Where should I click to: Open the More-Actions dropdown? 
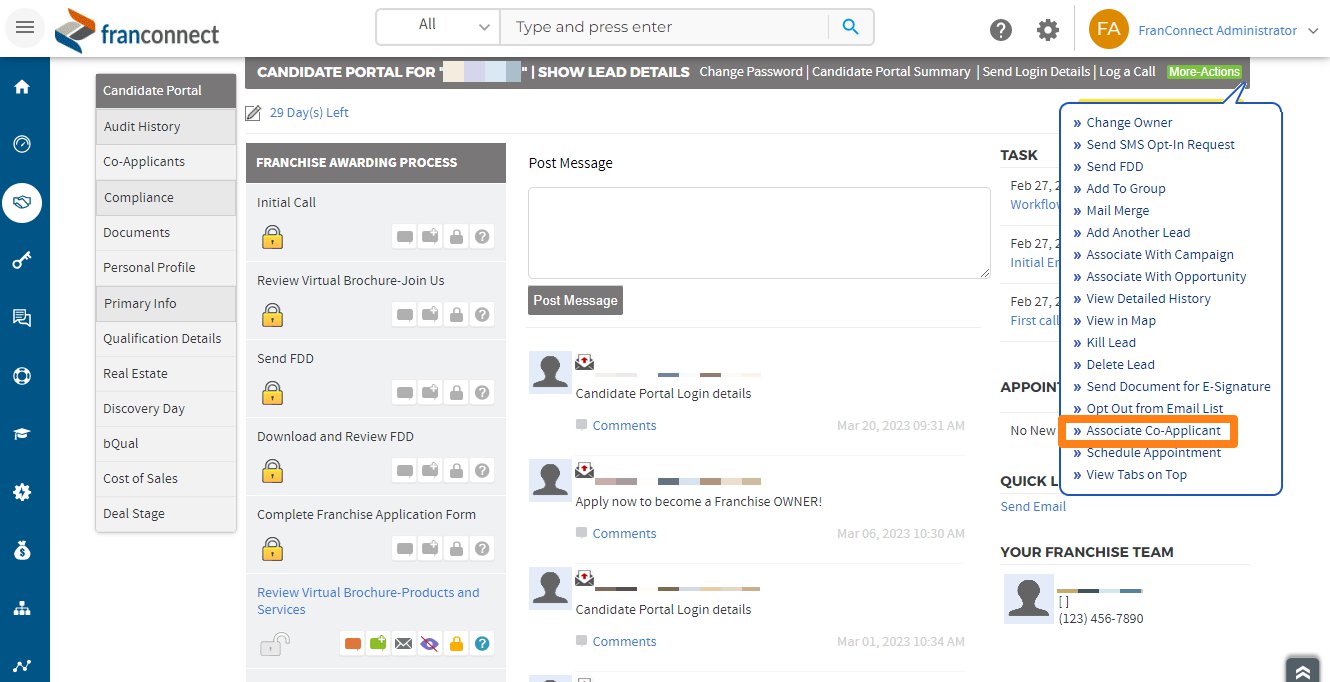[1204, 72]
